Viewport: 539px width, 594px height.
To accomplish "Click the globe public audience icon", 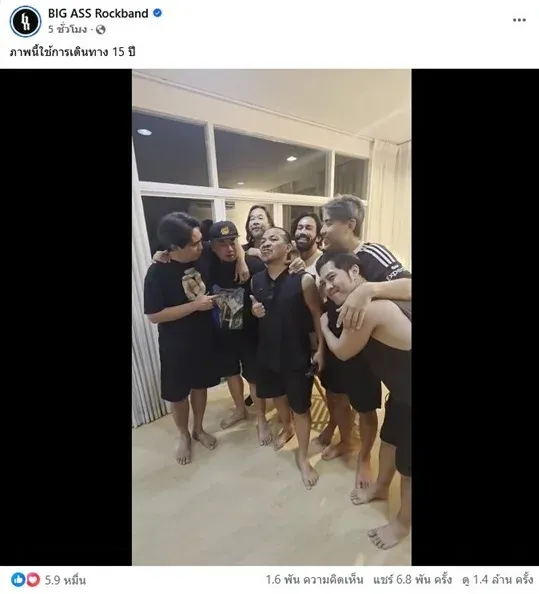I will [x=101, y=30].
